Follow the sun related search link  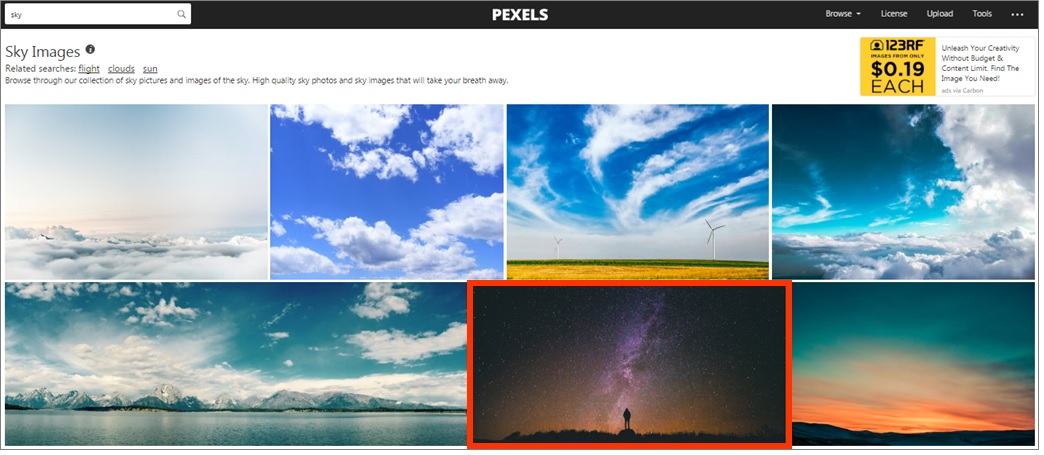(150, 69)
